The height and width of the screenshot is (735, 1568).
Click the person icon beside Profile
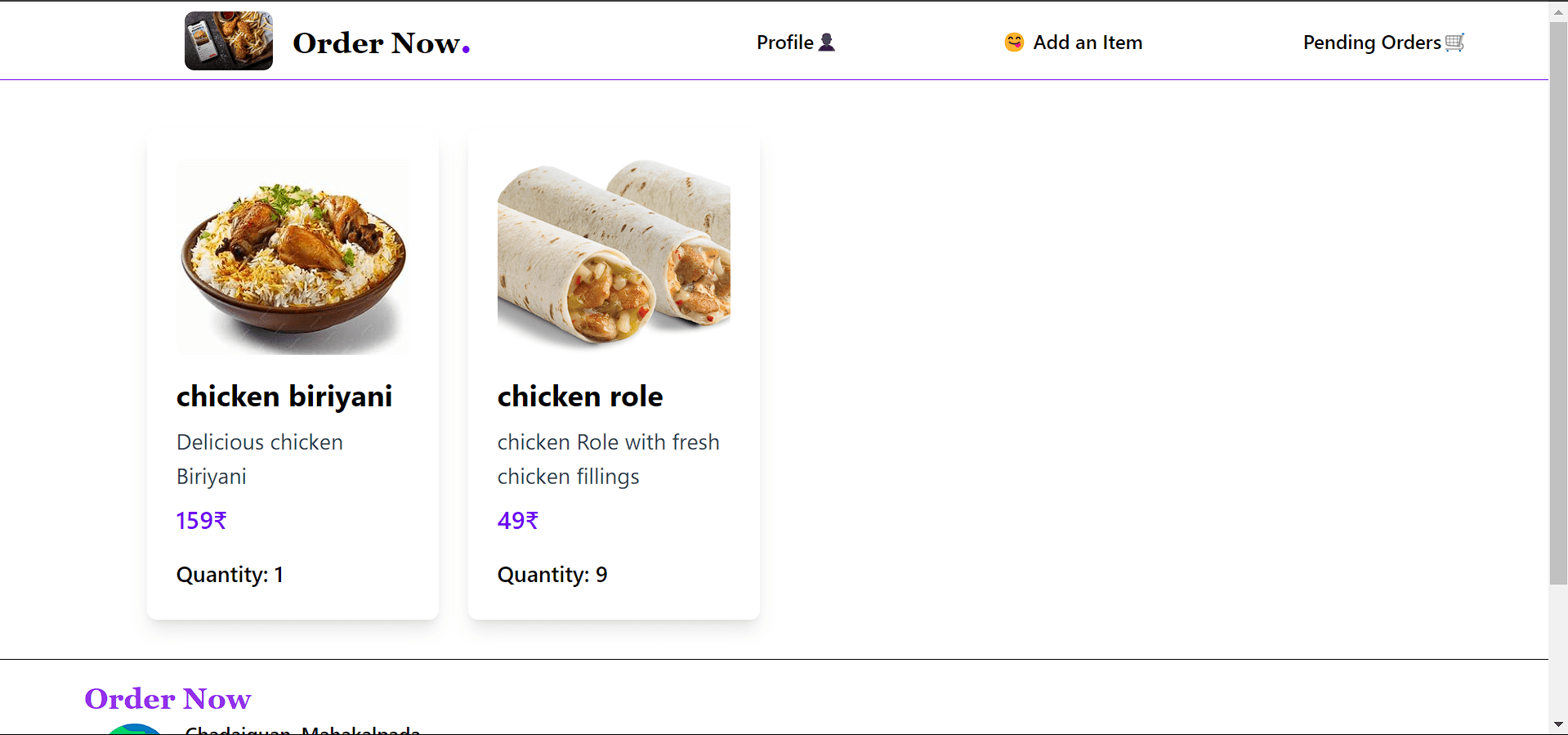[827, 43]
